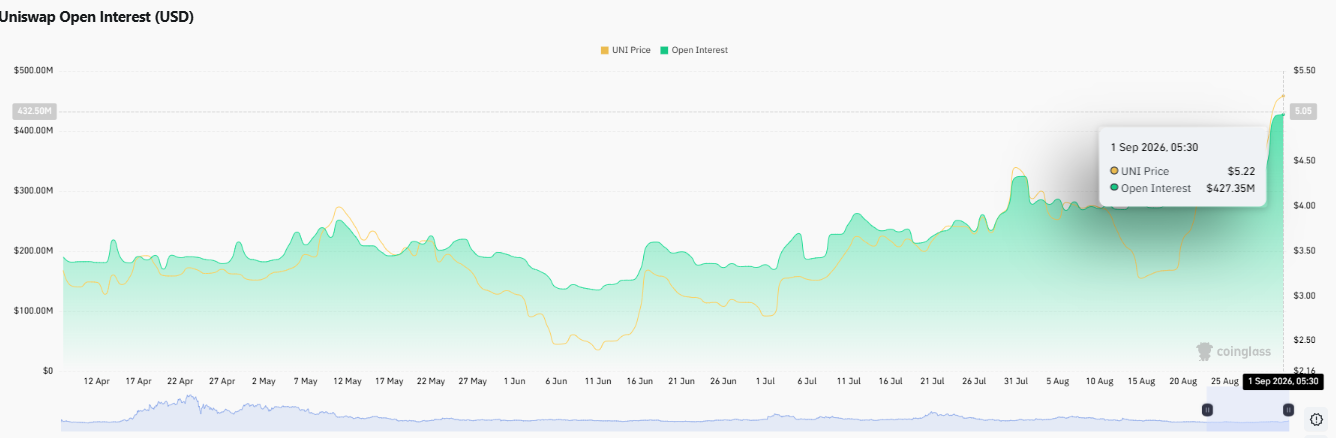Click the '$200.00M' y-axis label

pos(33,250)
